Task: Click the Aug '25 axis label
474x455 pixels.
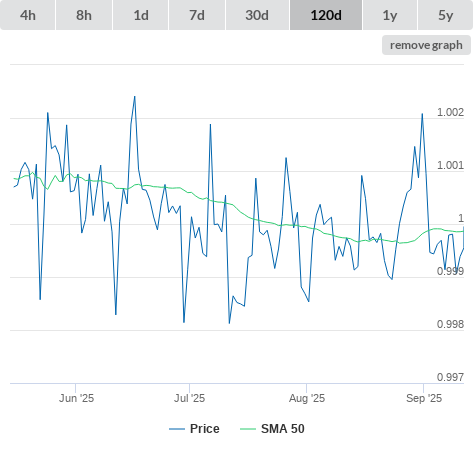Action: coord(307,398)
